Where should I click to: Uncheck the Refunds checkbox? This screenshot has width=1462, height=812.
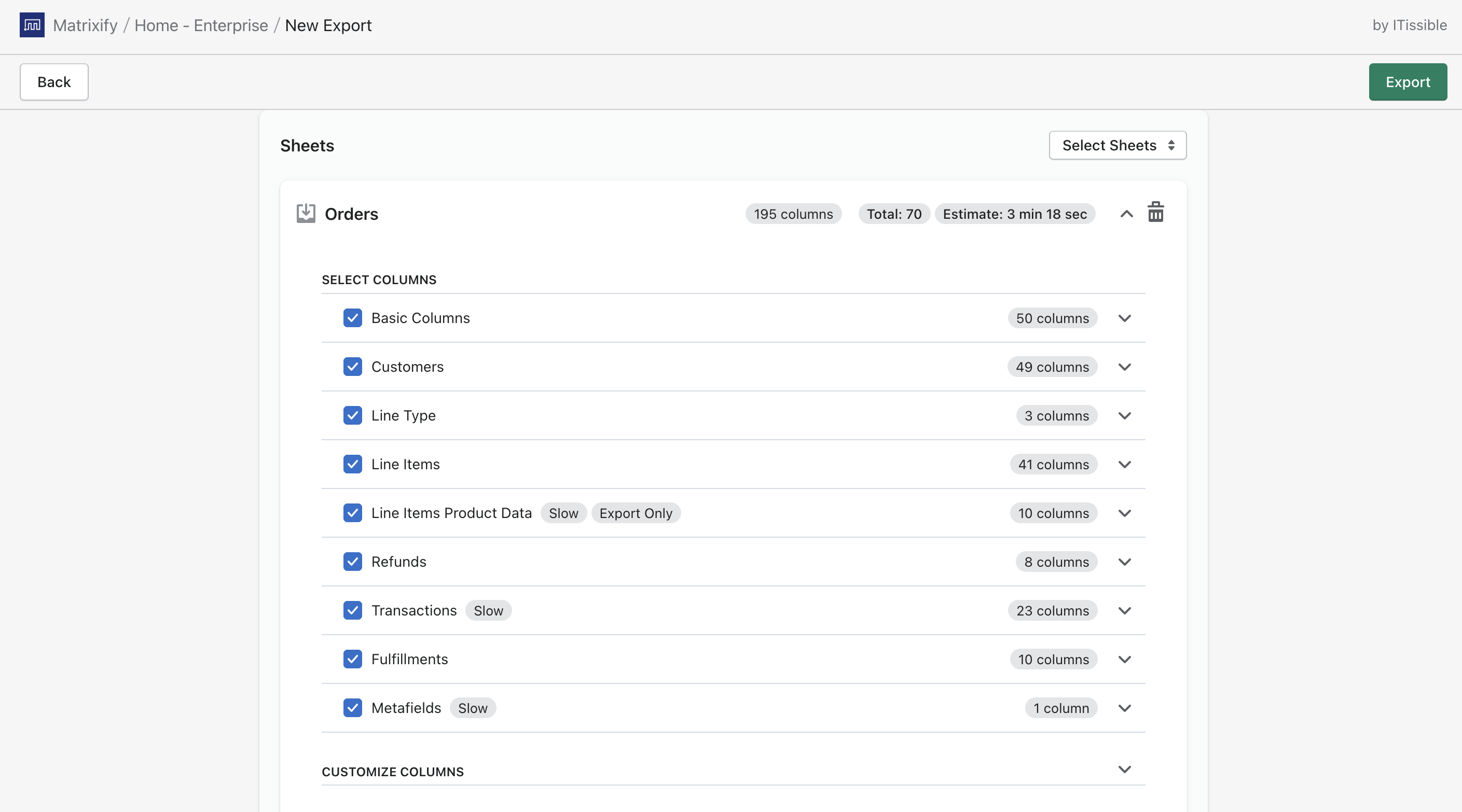[352, 562]
